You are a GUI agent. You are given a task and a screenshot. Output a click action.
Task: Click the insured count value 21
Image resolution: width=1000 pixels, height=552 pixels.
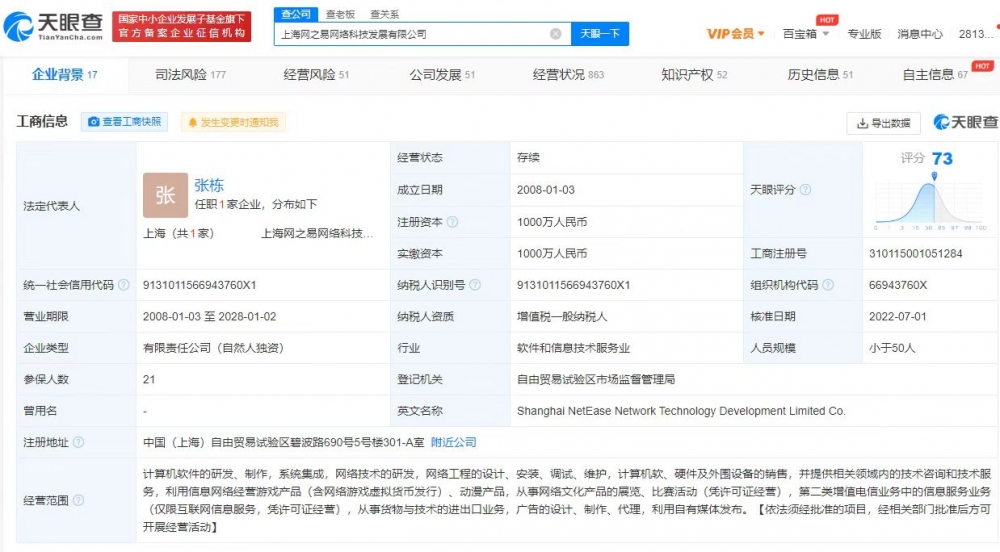pos(149,379)
